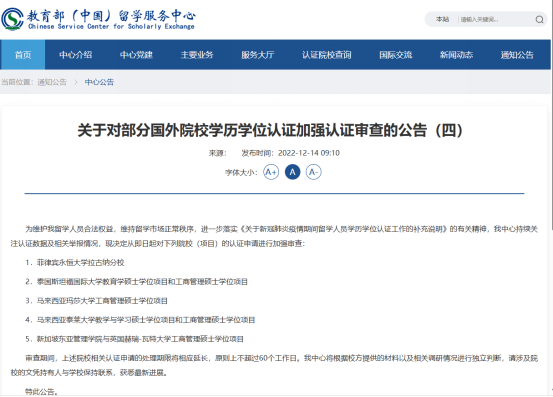Reset font size with middle A button
Image resolution: width=553 pixels, height=397 pixels.
(292, 172)
